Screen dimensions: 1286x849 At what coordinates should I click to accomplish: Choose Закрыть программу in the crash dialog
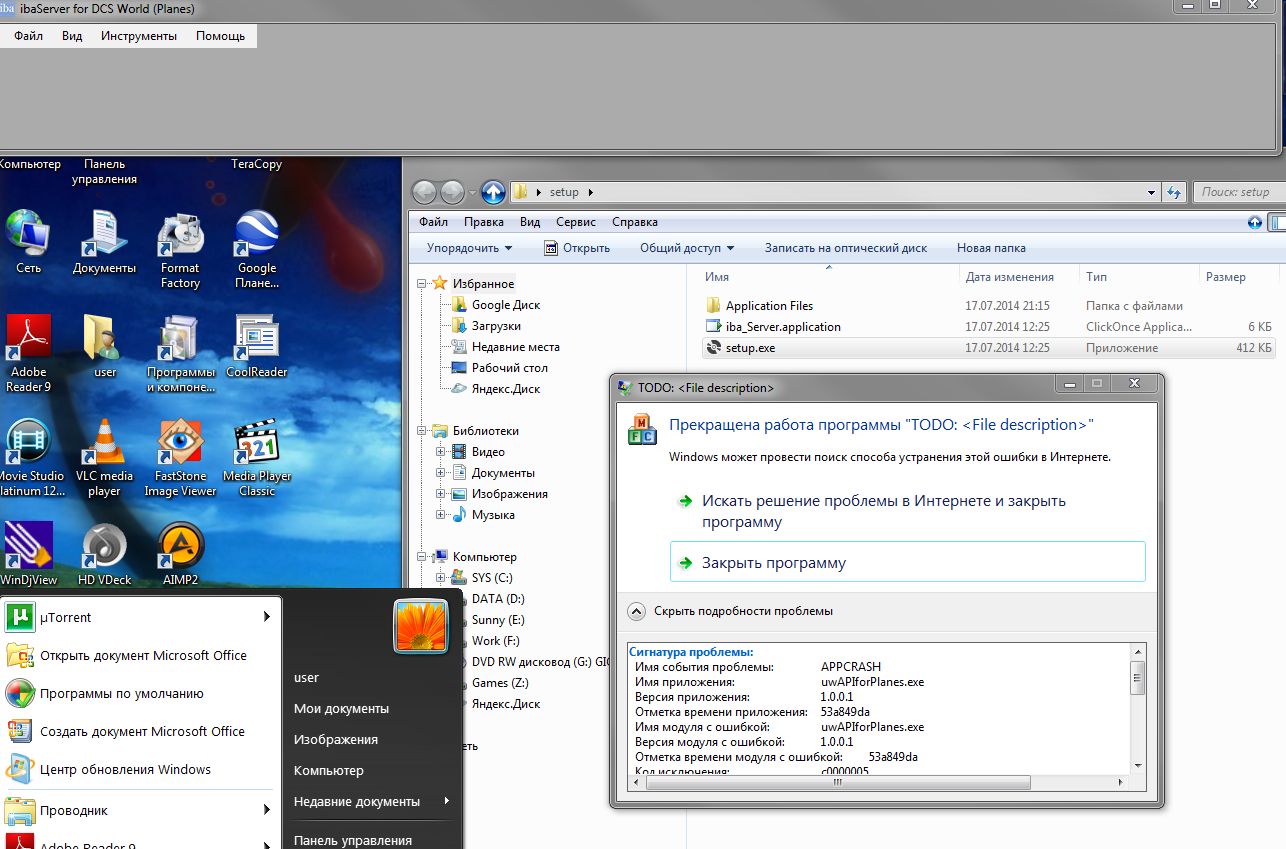pos(907,562)
